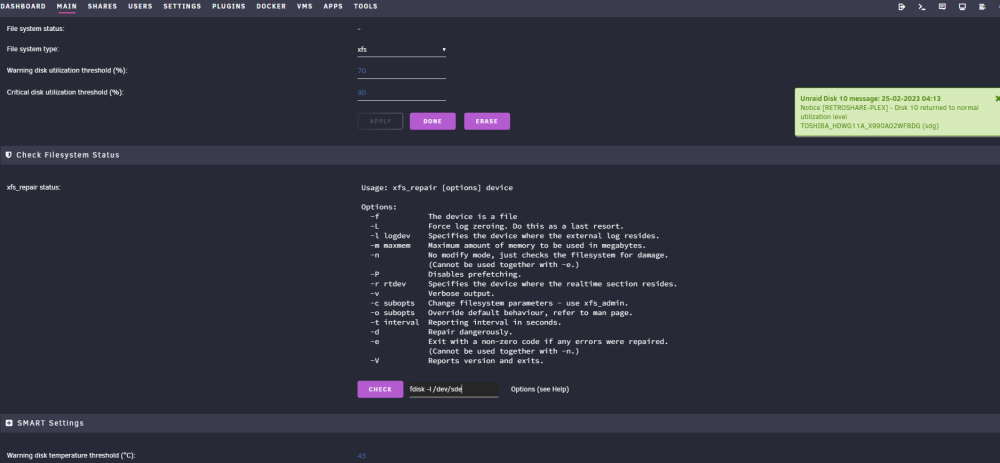The height and width of the screenshot is (463, 1000).
Task: Click the Info monitor icon
Action: 962,6
